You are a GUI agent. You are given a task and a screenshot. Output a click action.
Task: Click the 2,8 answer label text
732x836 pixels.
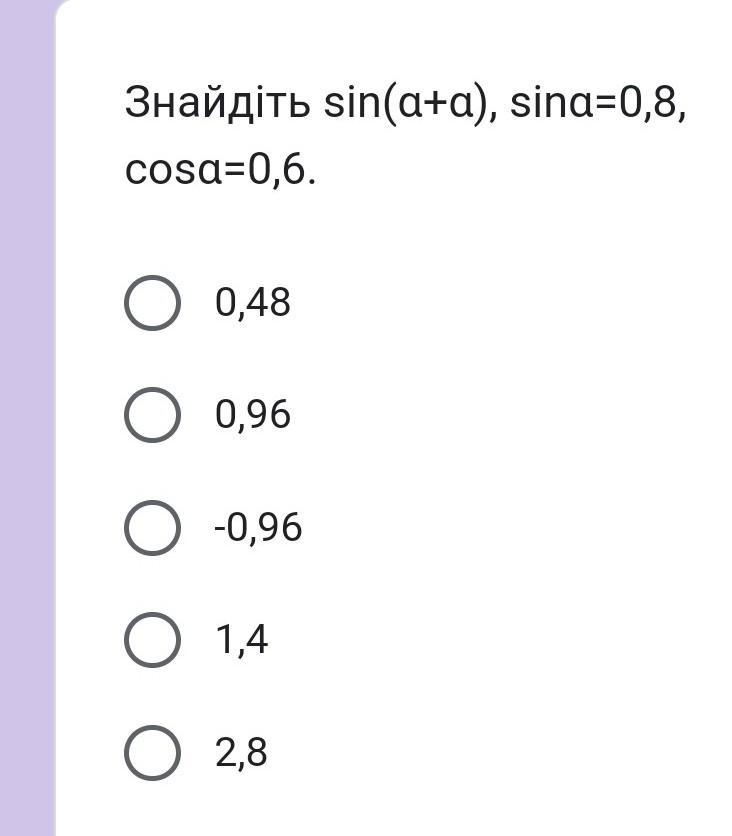(242, 753)
